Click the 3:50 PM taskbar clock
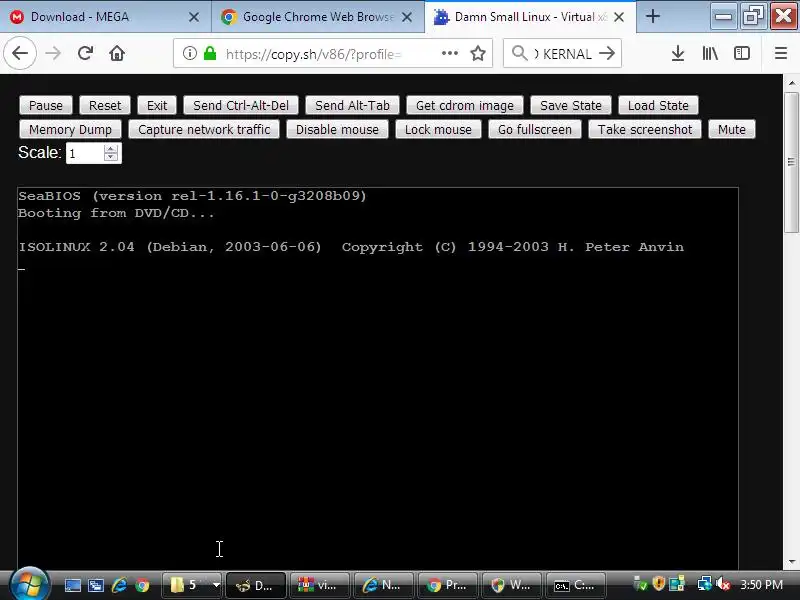 762,585
